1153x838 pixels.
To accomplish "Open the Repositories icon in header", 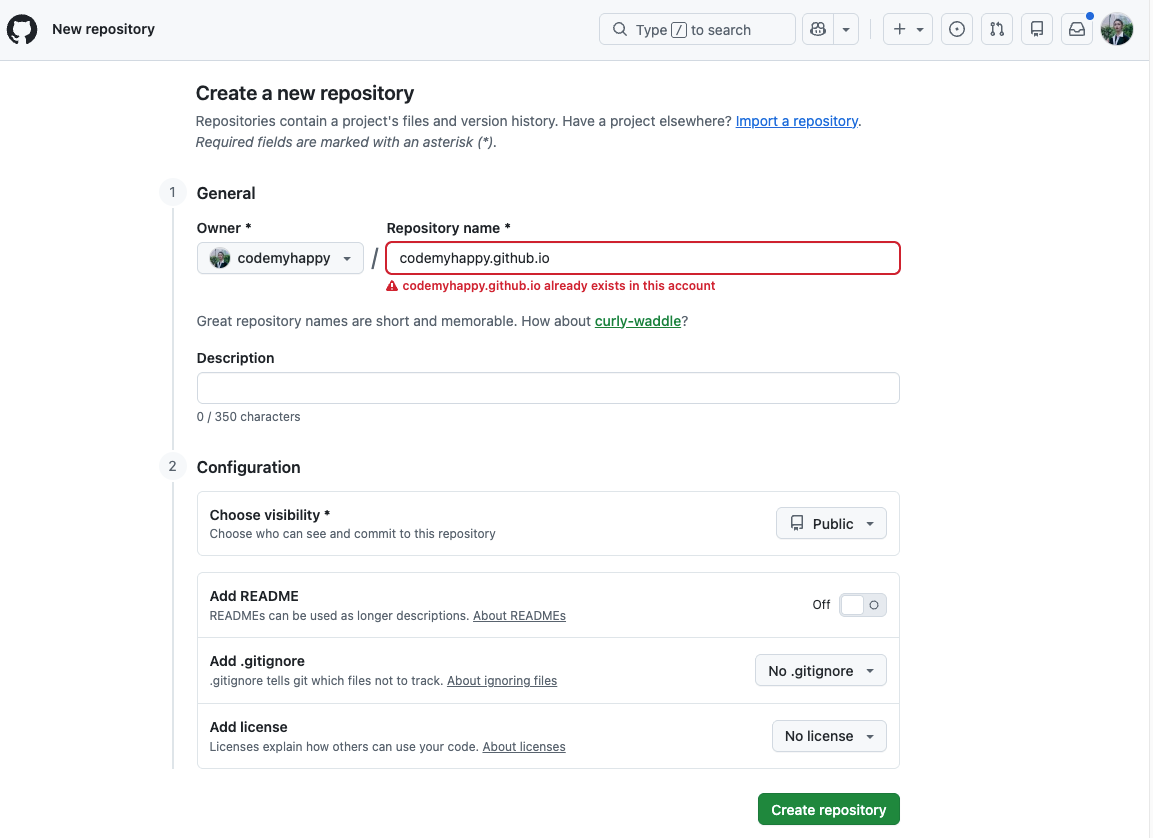I will tap(1037, 29).
